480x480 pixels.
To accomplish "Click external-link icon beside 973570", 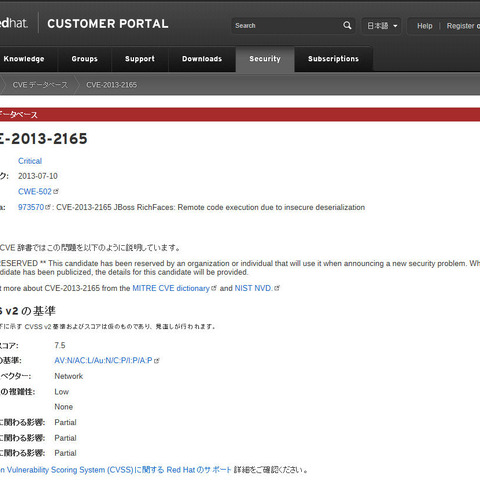I will point(48,207).
